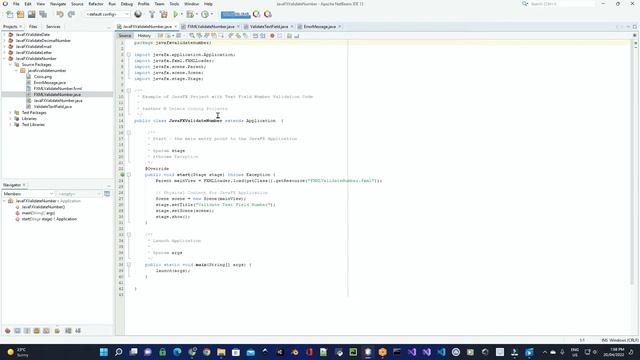Select JavaFXValidateNumber() constructor in Navigator

click(43, 207)
